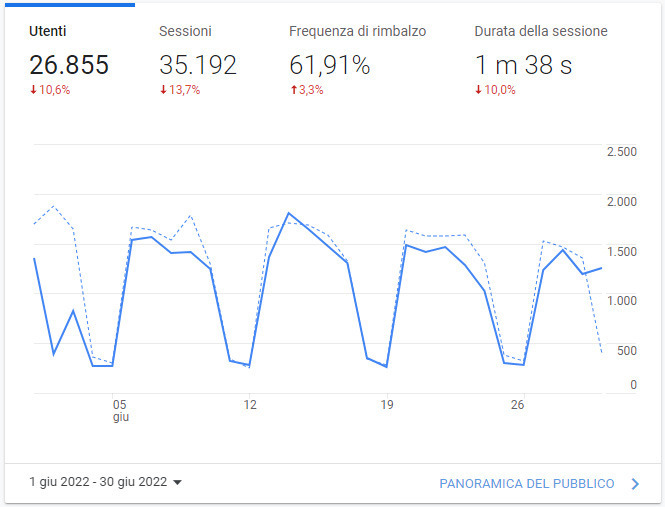
Task: Click the 05 giu axis date label
Action: [120, 410]
